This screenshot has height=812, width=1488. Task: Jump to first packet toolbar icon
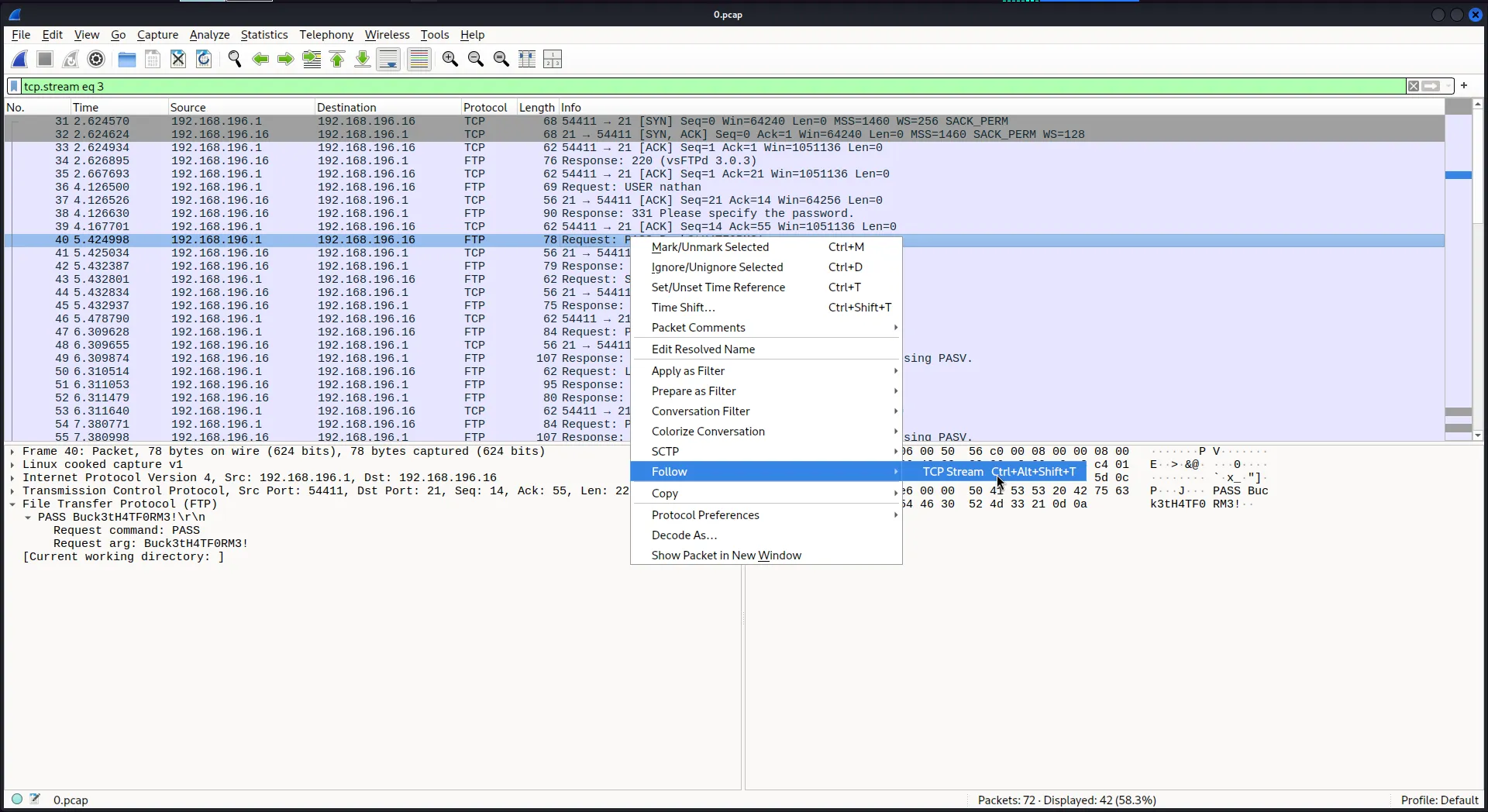[337, 59]
